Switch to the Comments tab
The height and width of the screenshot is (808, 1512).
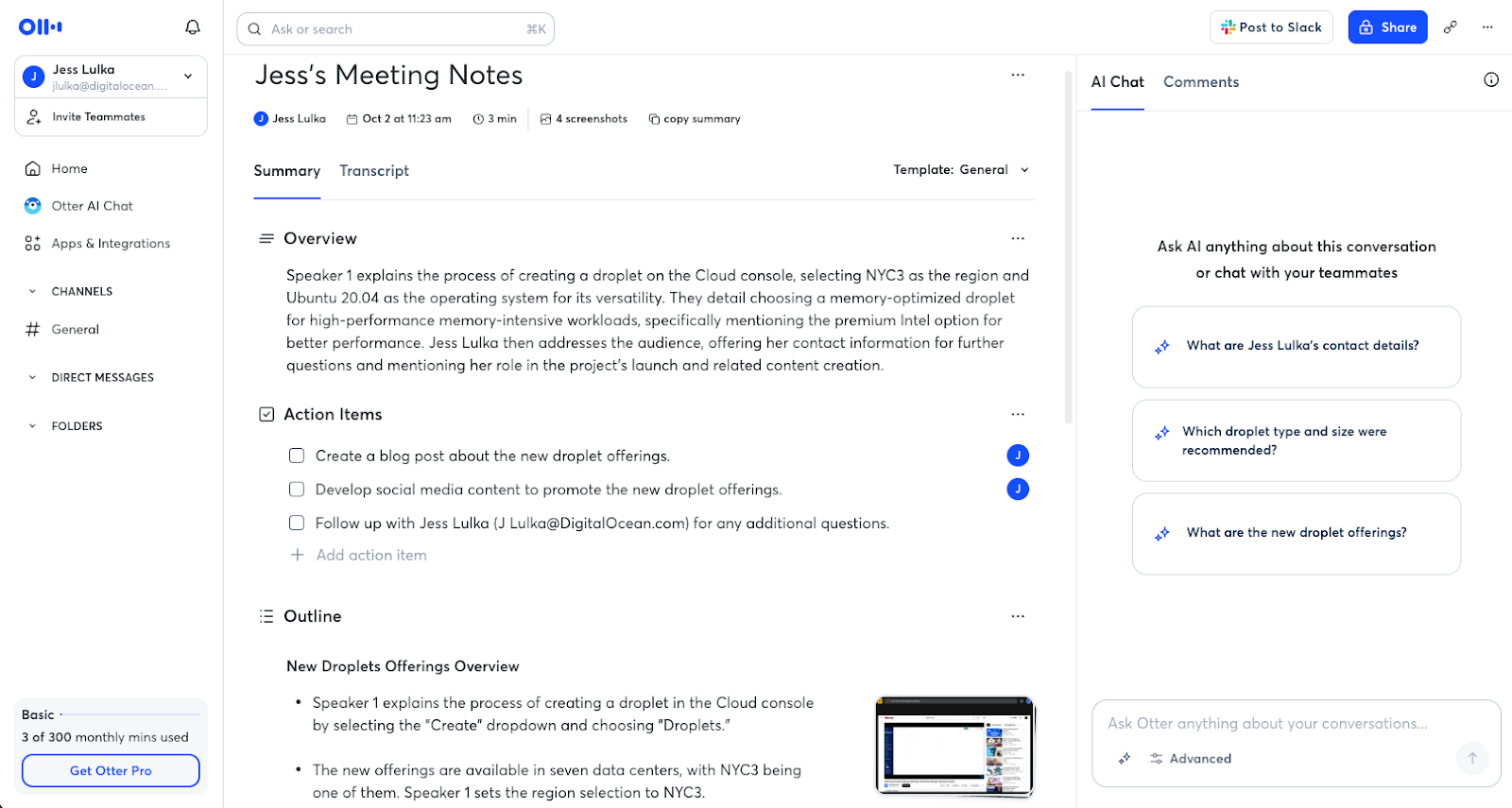[x=1201, y=82]
